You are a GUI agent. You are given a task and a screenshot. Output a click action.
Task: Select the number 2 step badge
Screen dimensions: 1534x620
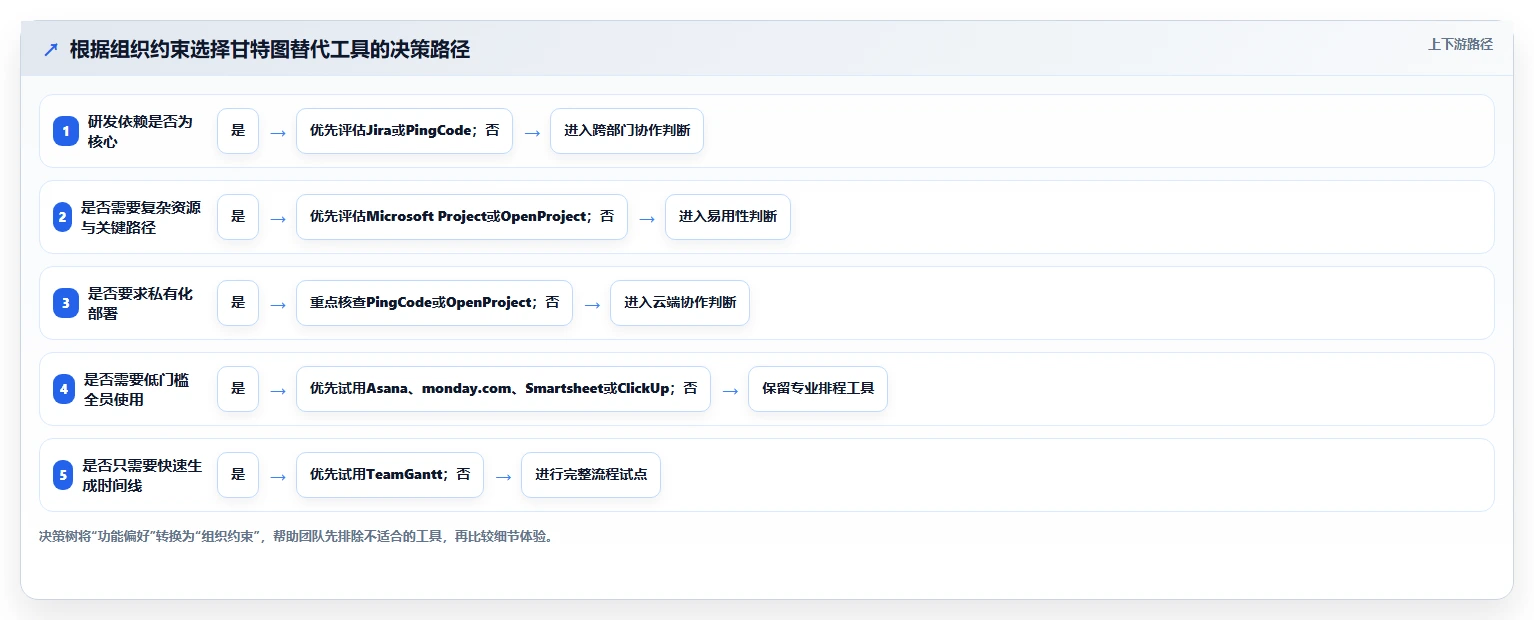[62, 217]
